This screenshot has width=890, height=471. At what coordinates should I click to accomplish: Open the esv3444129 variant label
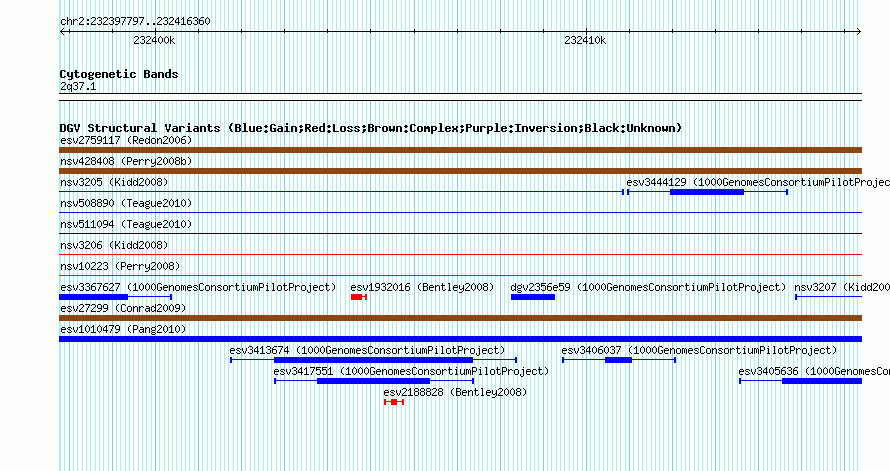point(758,182)
